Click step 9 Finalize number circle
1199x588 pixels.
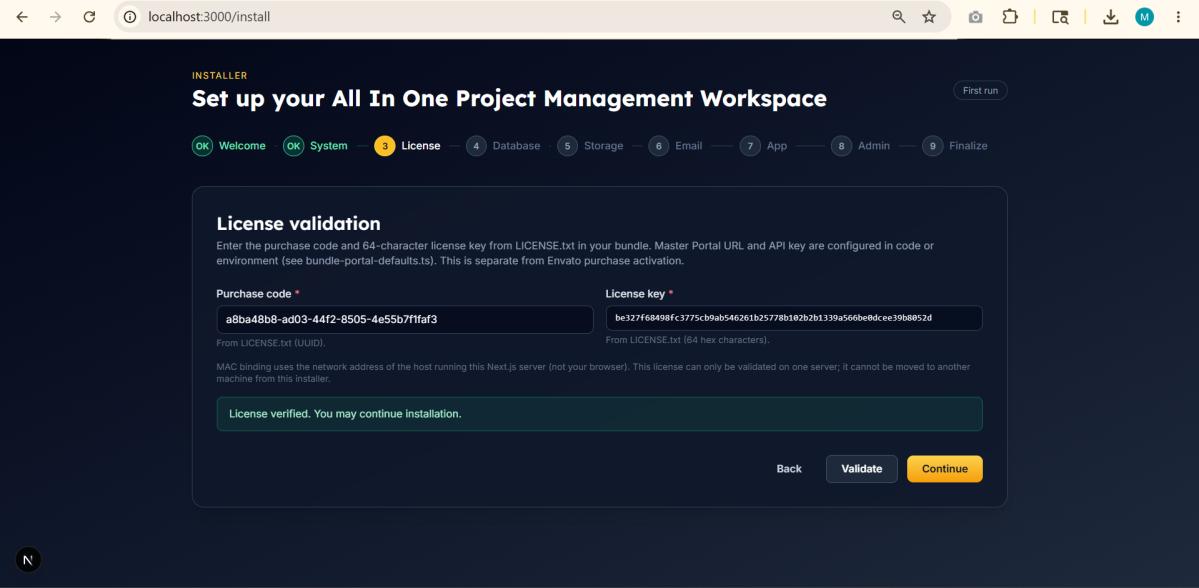tap(932, 146)
